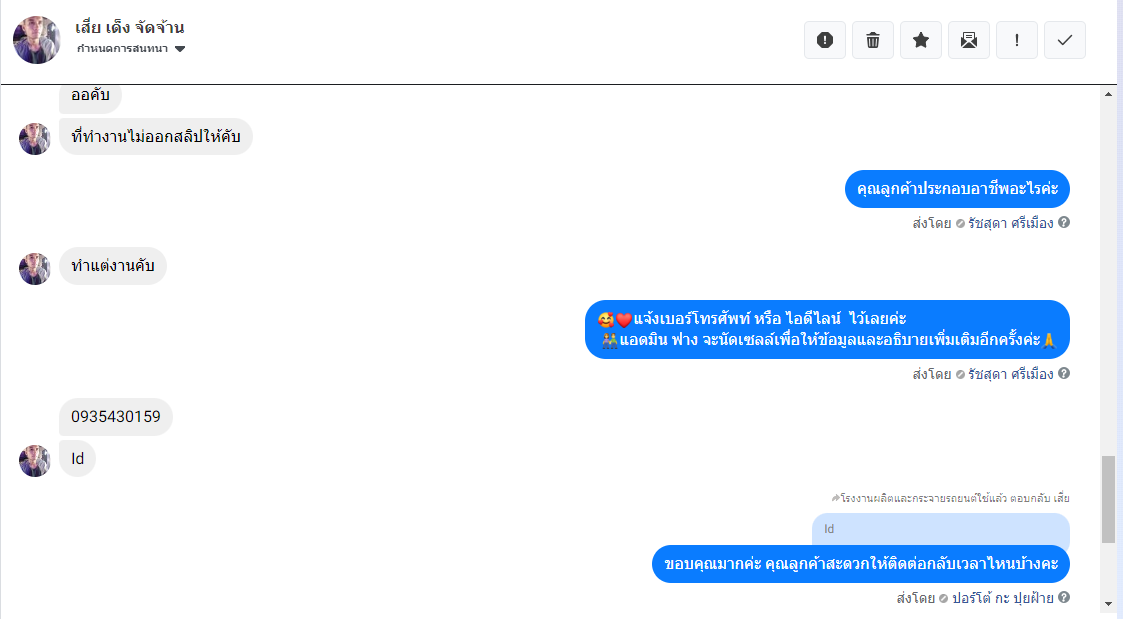Screen dimensions: 1123x619
Task: Click scrollbar down arrow in chat
Action: pos(1108,603)
